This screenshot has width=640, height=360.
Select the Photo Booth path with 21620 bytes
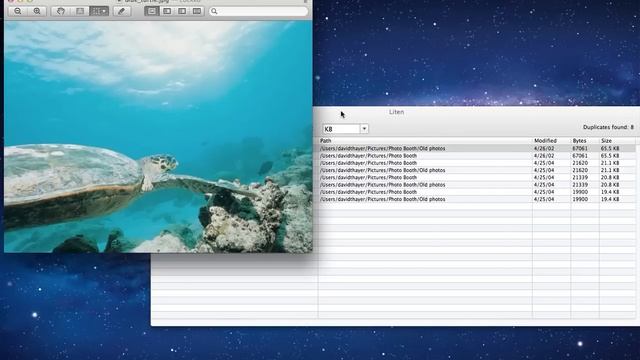(x=368, y=163)
